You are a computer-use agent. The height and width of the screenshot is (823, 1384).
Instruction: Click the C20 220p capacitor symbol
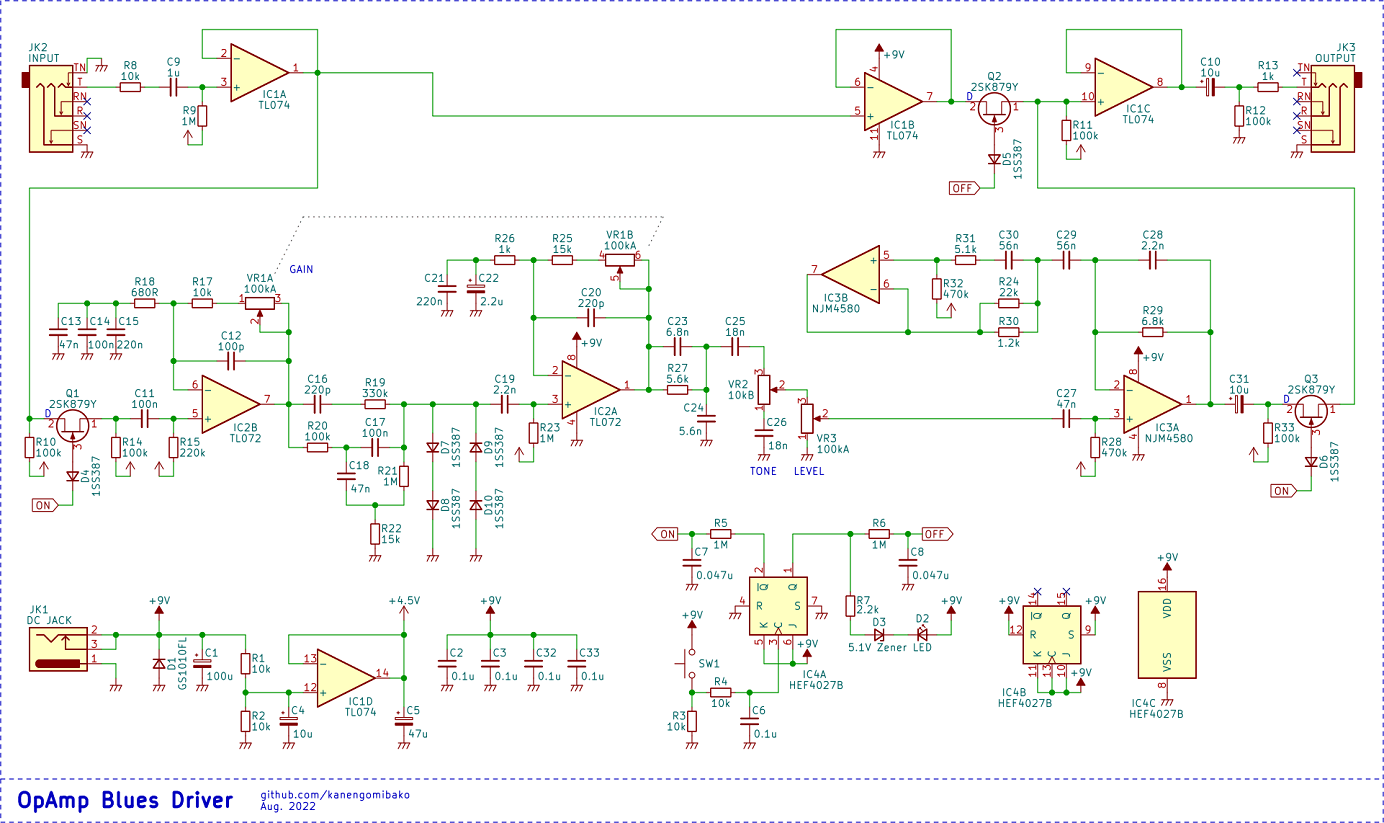(591, 318)
